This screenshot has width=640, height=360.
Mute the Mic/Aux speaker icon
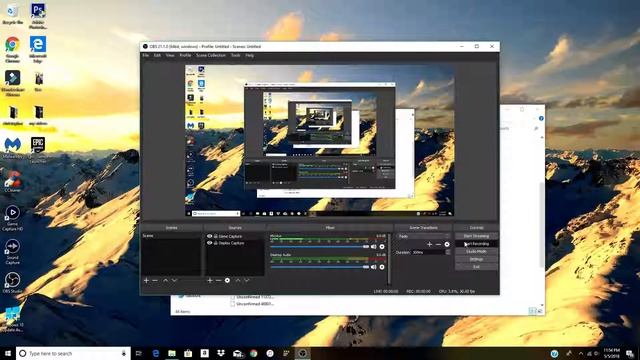(x=373, y=247)
